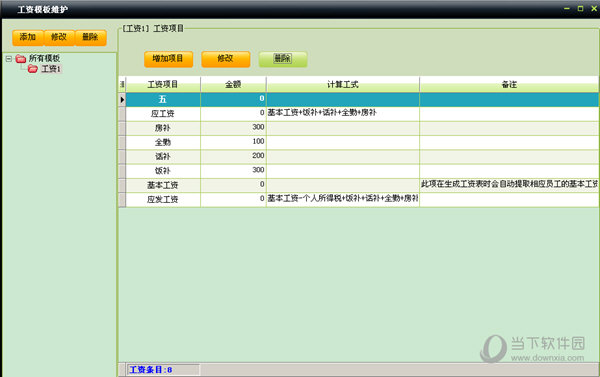This screenshot has width=600, height=377.
Task: Maximize the 工资模板维护 window
Action: click(x=580, y=8)
